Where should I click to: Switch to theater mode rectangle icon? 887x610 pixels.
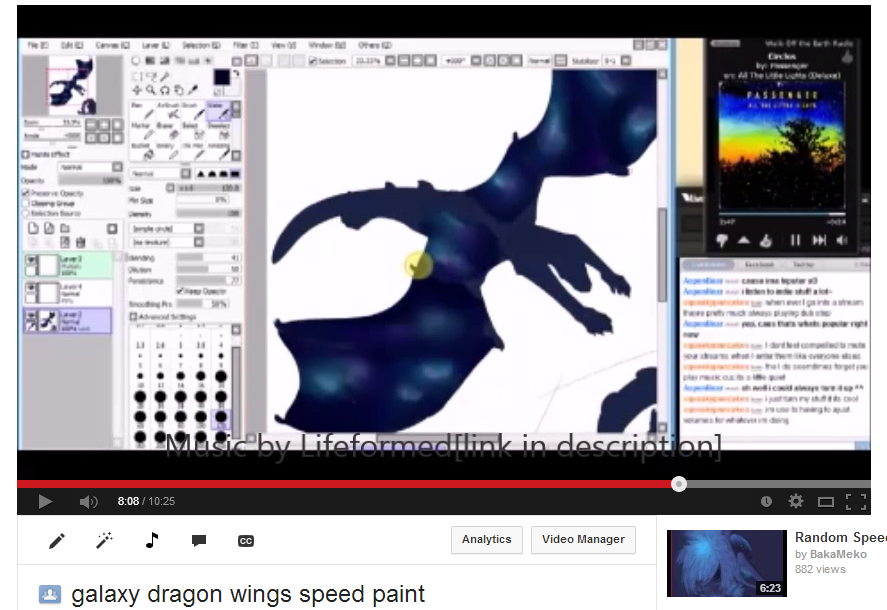pyautogui.click(x=826, y=501)
